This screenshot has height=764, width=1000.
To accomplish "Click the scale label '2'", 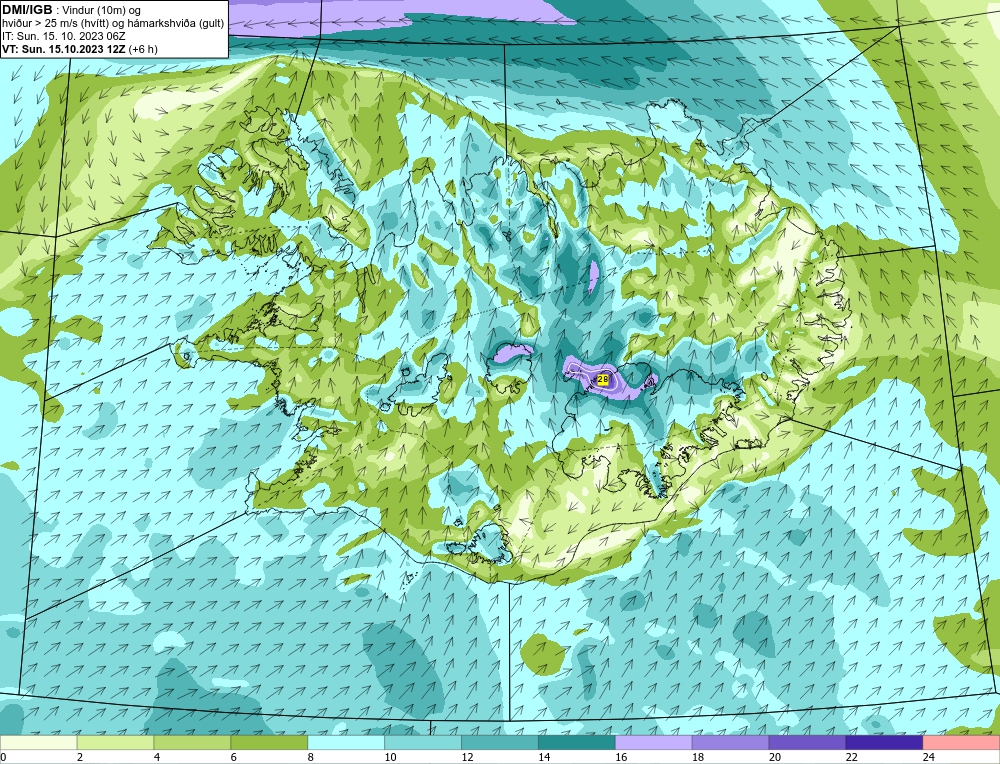I will 80,757.
